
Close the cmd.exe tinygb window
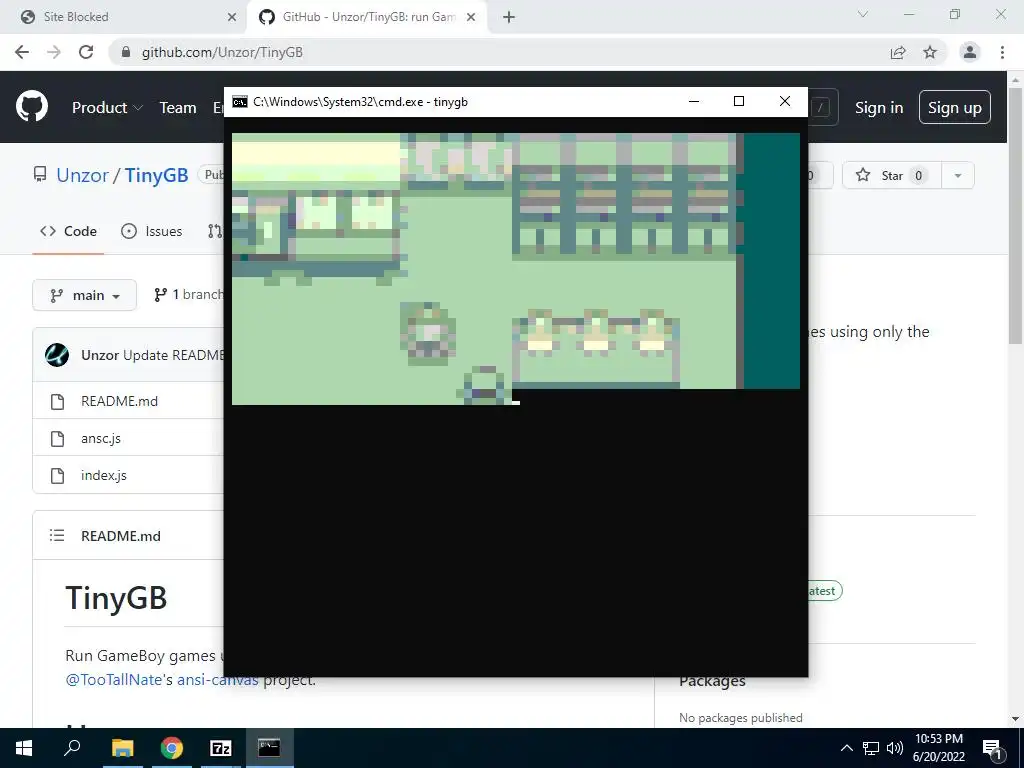(x=785, y=101)
